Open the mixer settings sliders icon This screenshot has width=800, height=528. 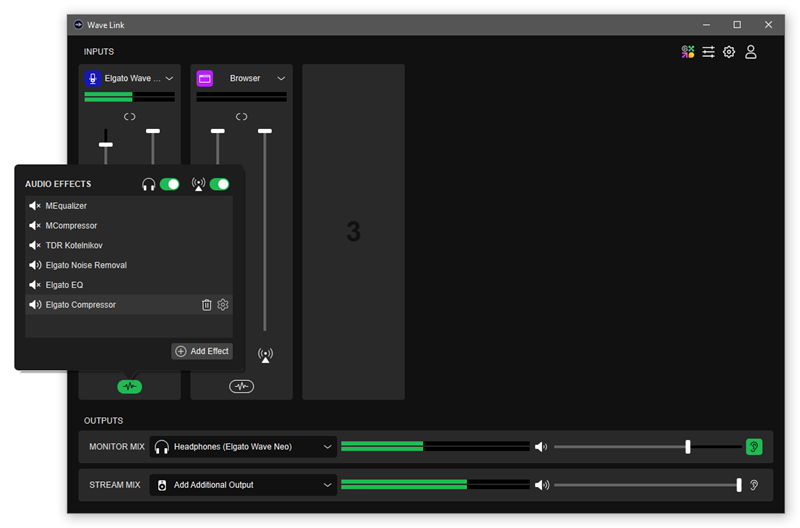[708, 52]
